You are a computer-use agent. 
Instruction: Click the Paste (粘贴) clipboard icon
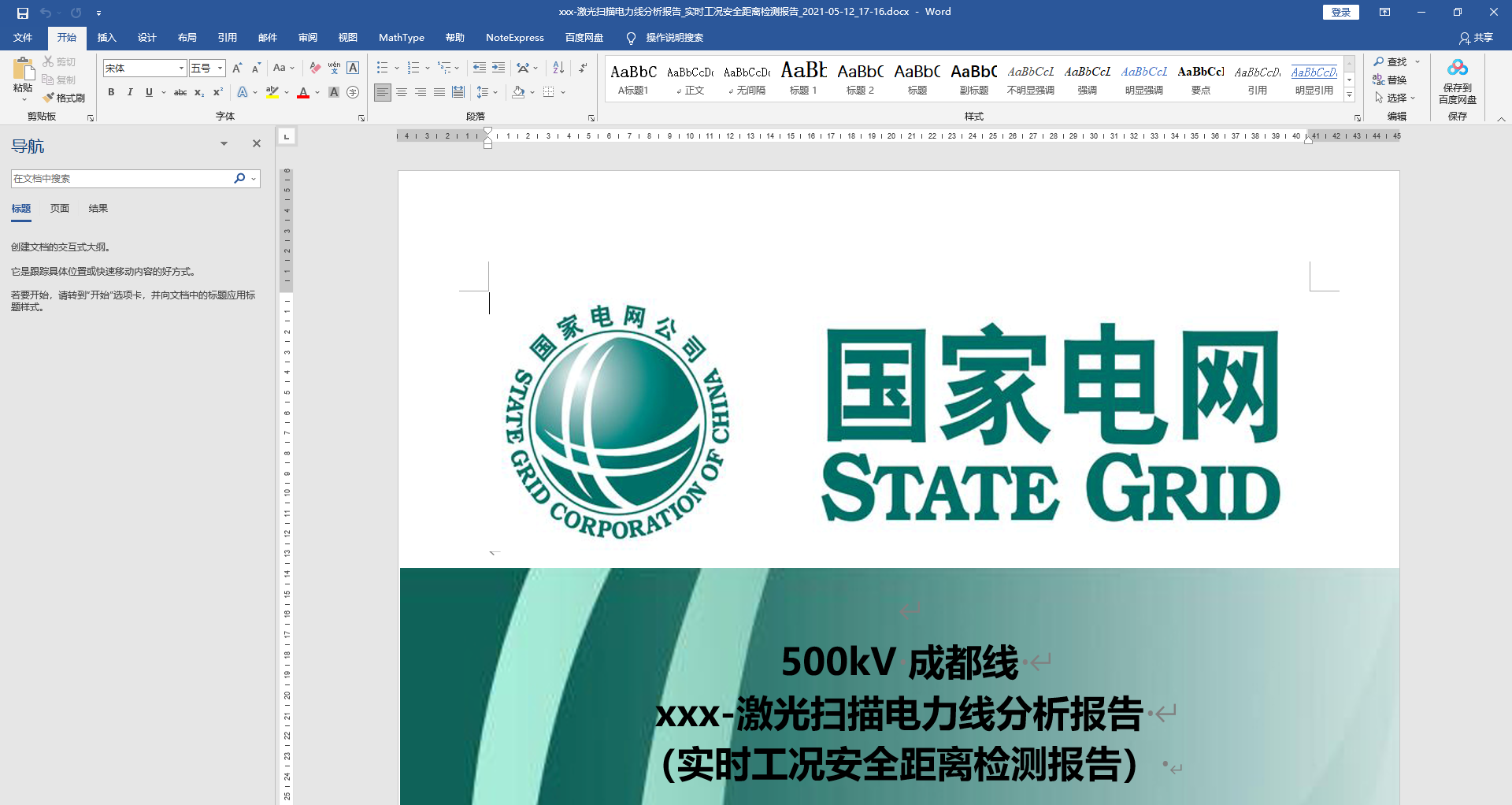pos(23,69)
